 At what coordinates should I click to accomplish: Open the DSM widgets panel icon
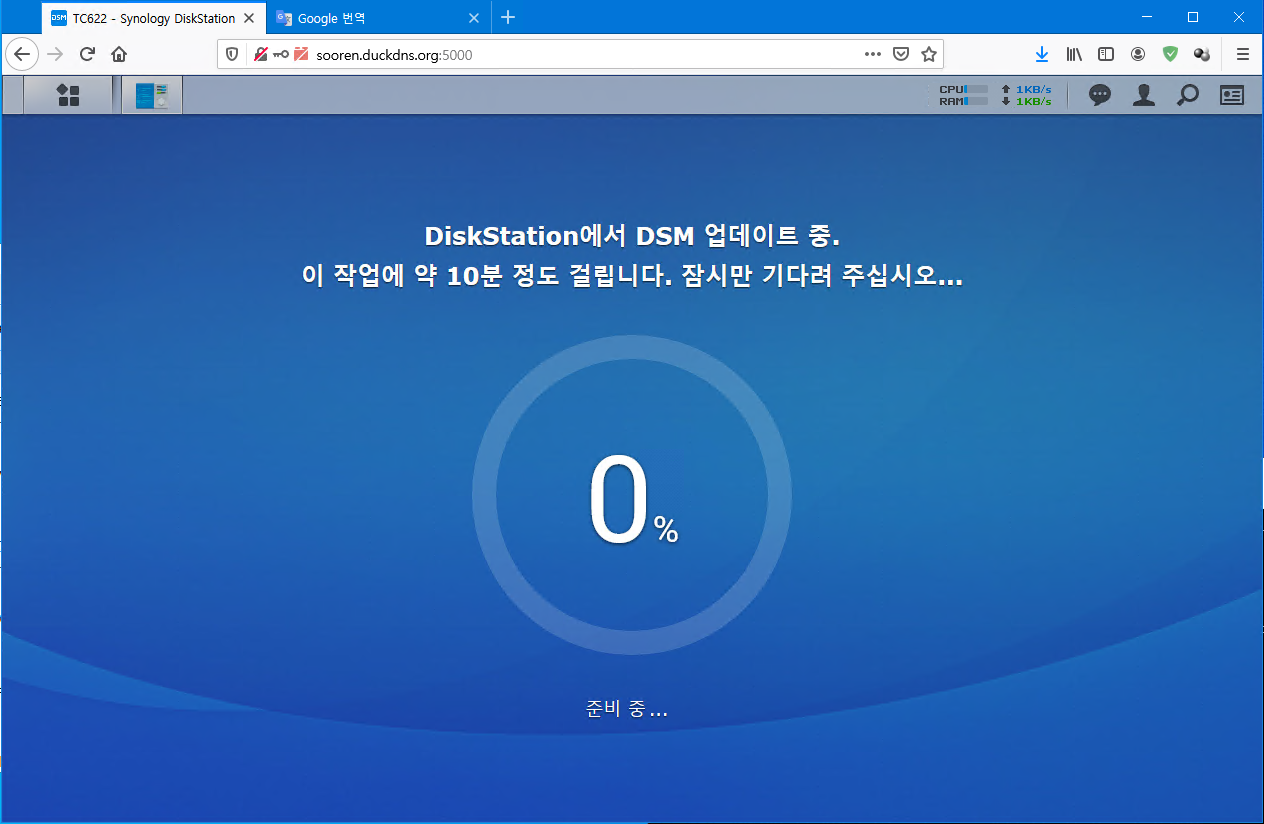pyautogui.click(x=1232, y=95)
